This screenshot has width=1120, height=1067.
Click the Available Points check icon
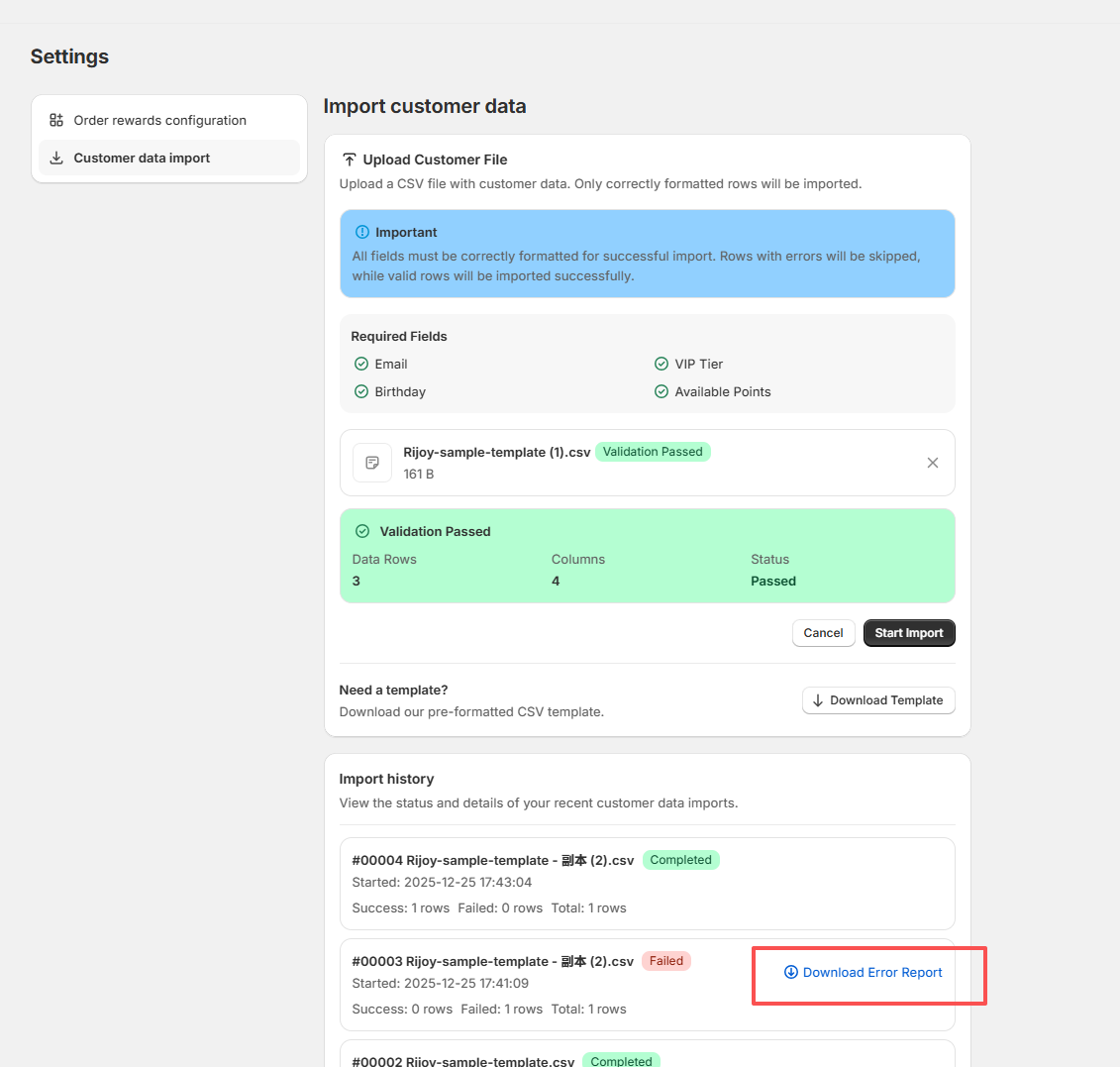coord(662,391)
